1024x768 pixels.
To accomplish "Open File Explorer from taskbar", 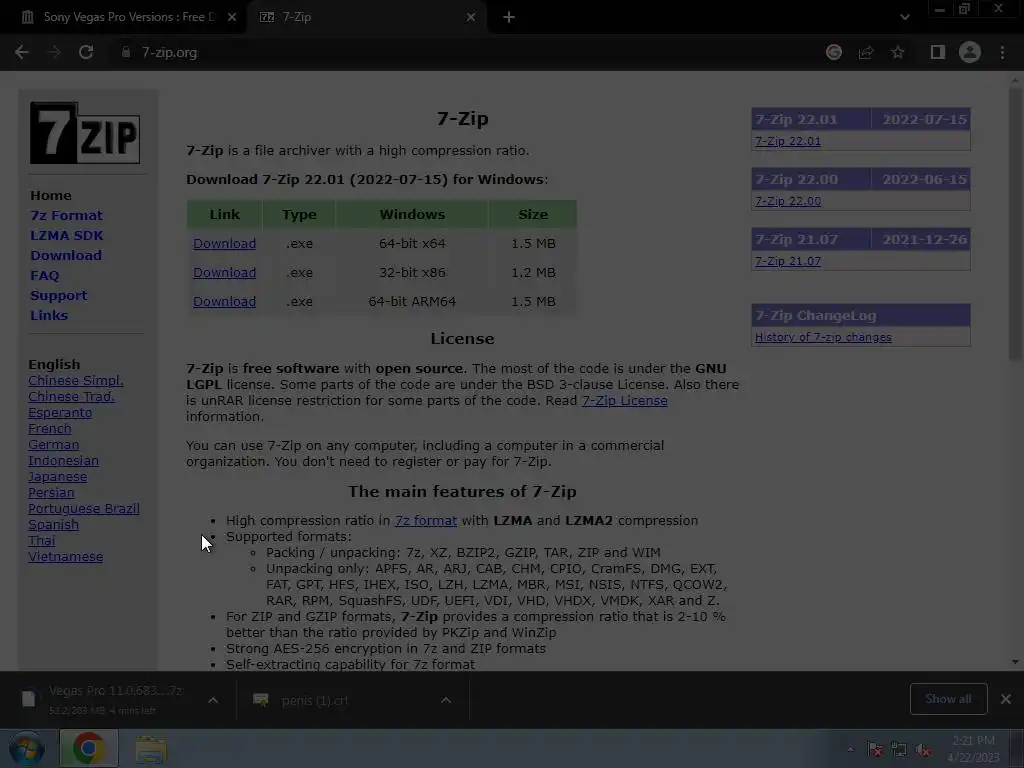I will (151, 750).
